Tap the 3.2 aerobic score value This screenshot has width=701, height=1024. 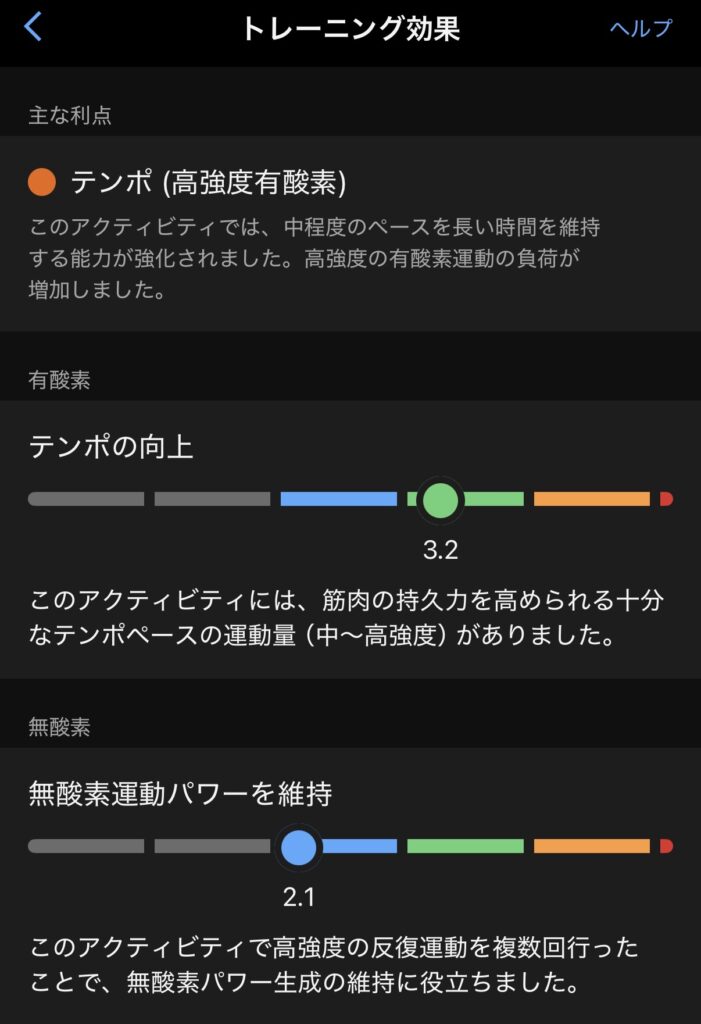tap(440, 550)
